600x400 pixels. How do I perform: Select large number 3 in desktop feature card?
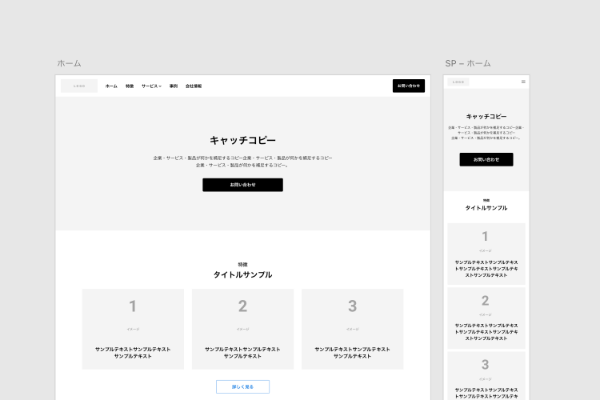click(x=352, y=306)
